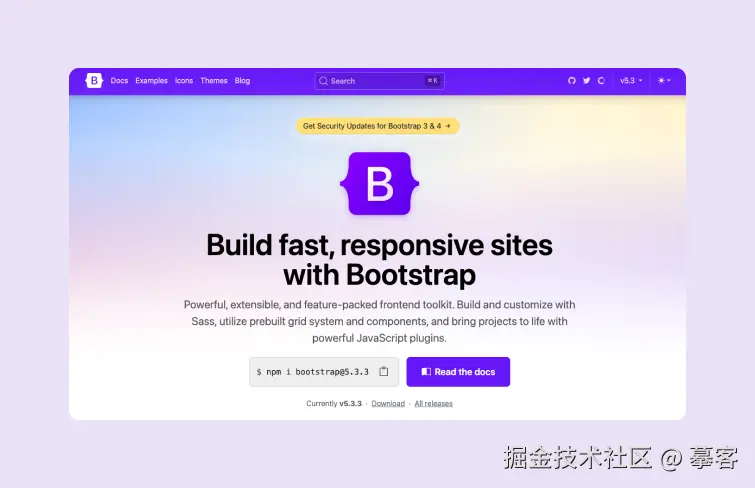The height and width of the screenshot is (488, 755).
Task: Open the Icons nav link
Action: tap(184, 80)
